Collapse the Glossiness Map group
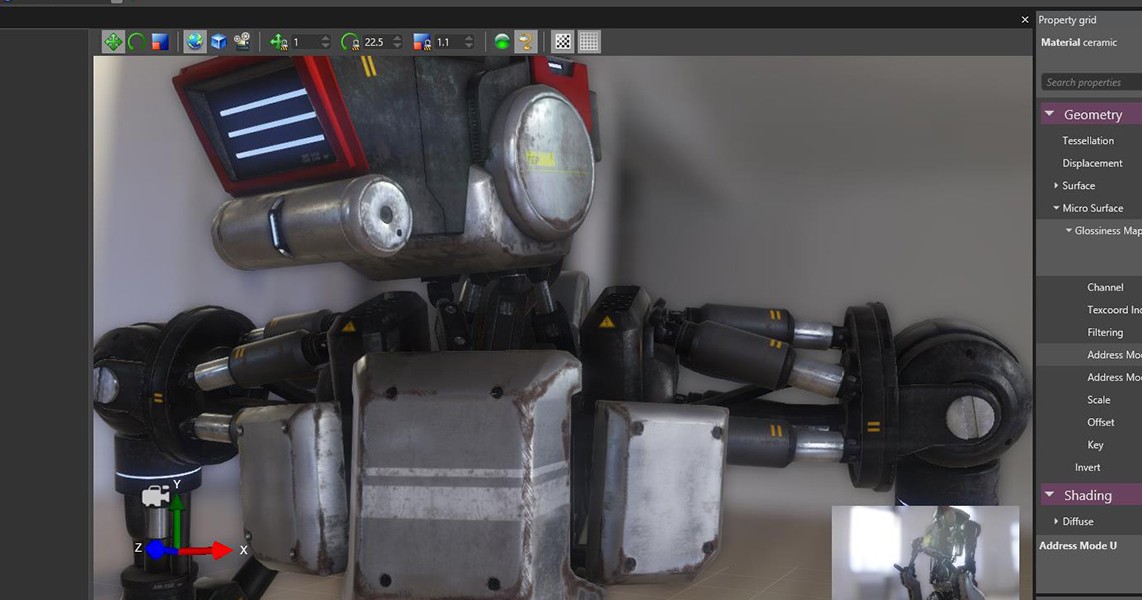Viewport: 1142px width, 600px height. [1068, 231]
